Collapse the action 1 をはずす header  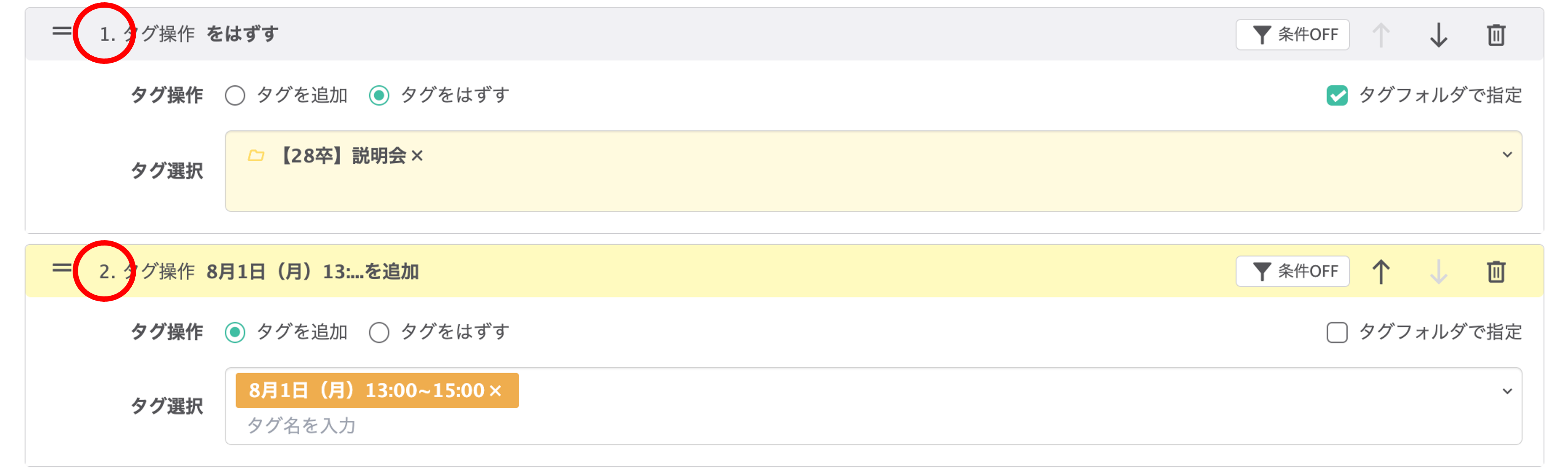pyautogui.click(x=609, y=34)
